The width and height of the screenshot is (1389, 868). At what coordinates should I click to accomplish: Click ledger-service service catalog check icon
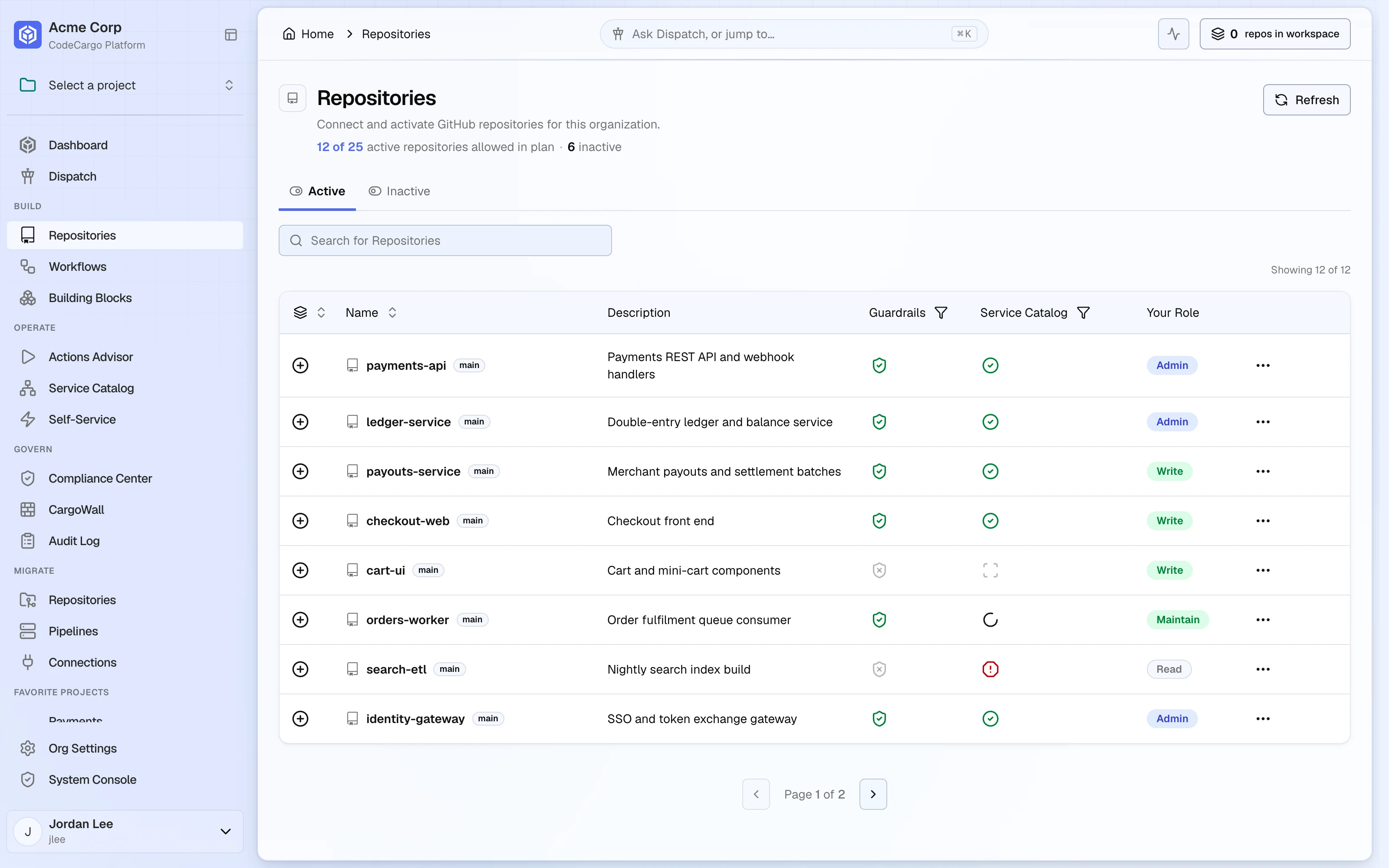(x=990, y=422)
